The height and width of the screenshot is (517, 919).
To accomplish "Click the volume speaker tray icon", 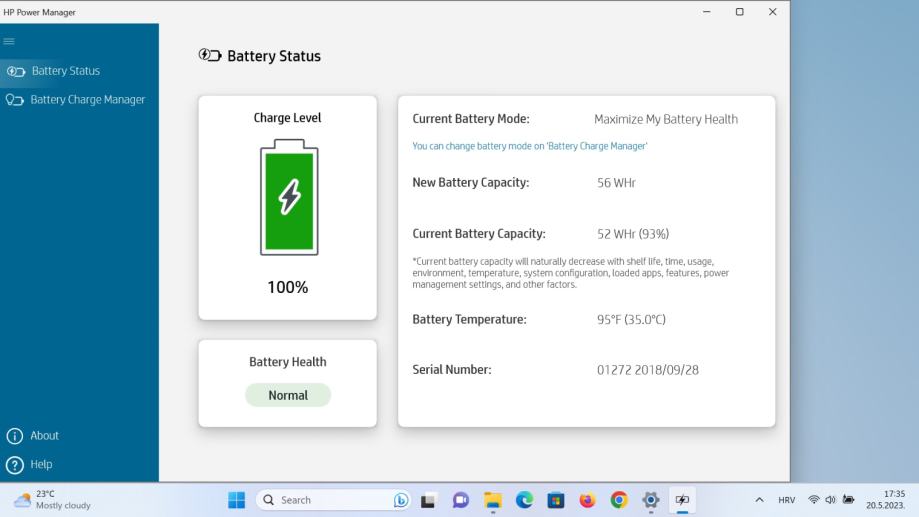I will (830, 500).
